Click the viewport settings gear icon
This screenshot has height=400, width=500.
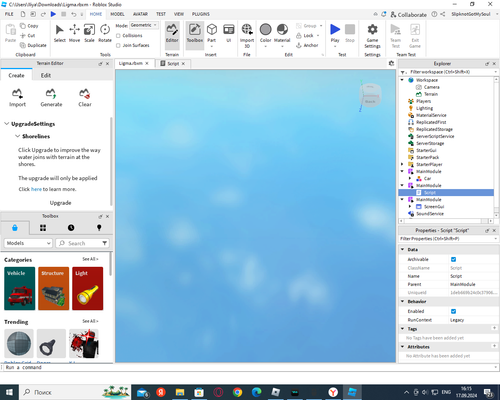(391, 63)
